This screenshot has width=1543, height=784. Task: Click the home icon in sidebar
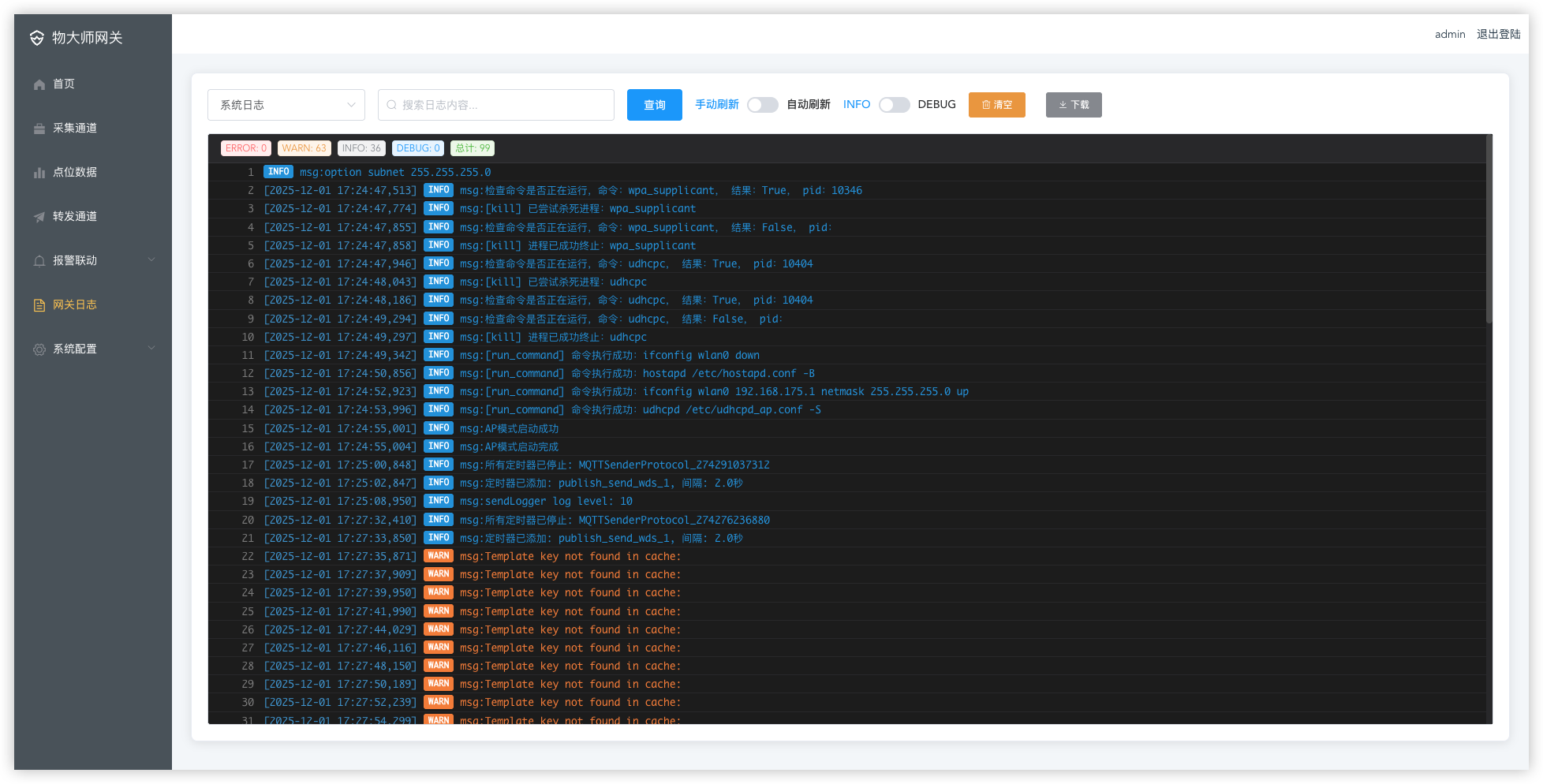39,84
